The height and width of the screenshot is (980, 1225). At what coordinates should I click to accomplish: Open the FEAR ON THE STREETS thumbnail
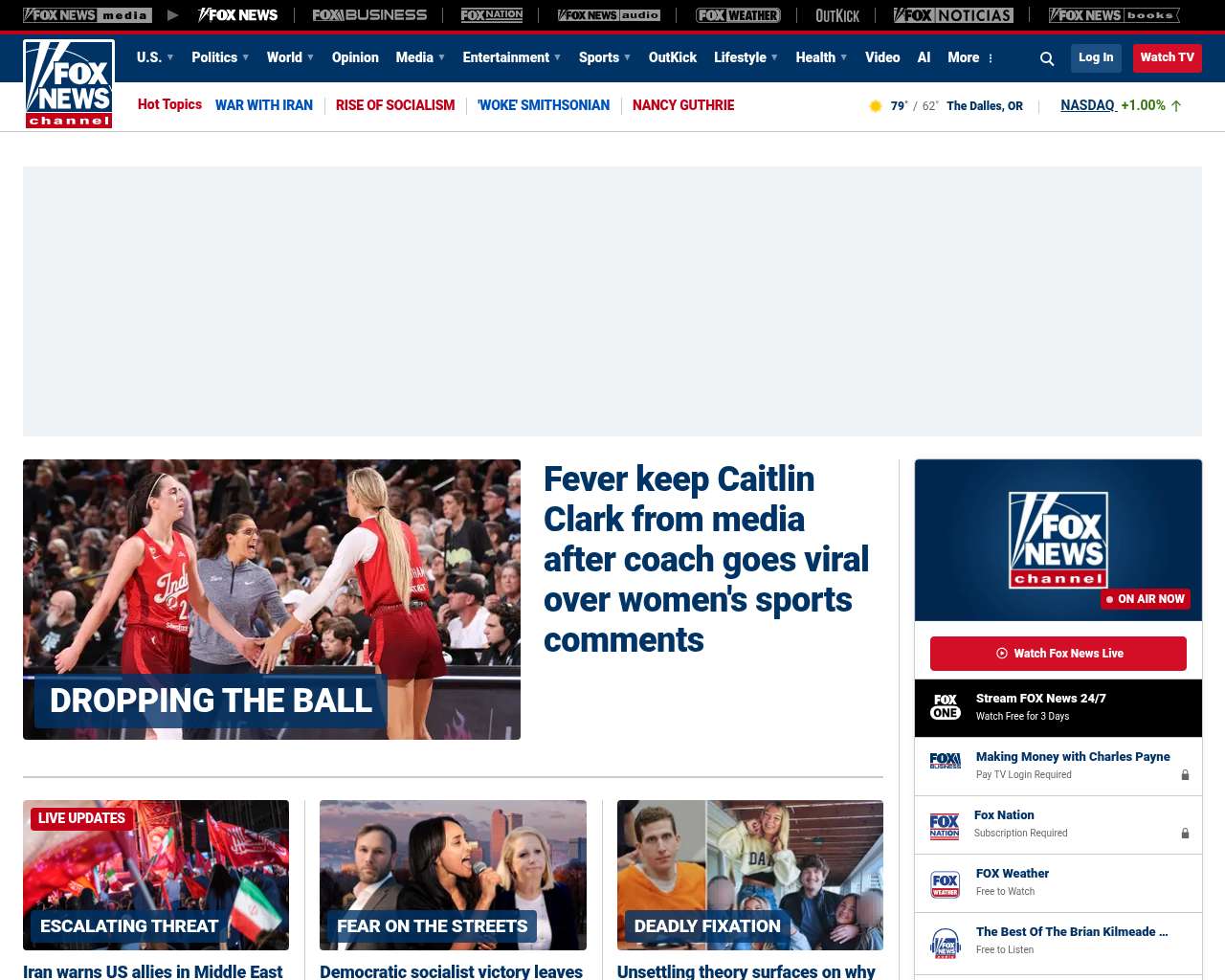[453, 875]
